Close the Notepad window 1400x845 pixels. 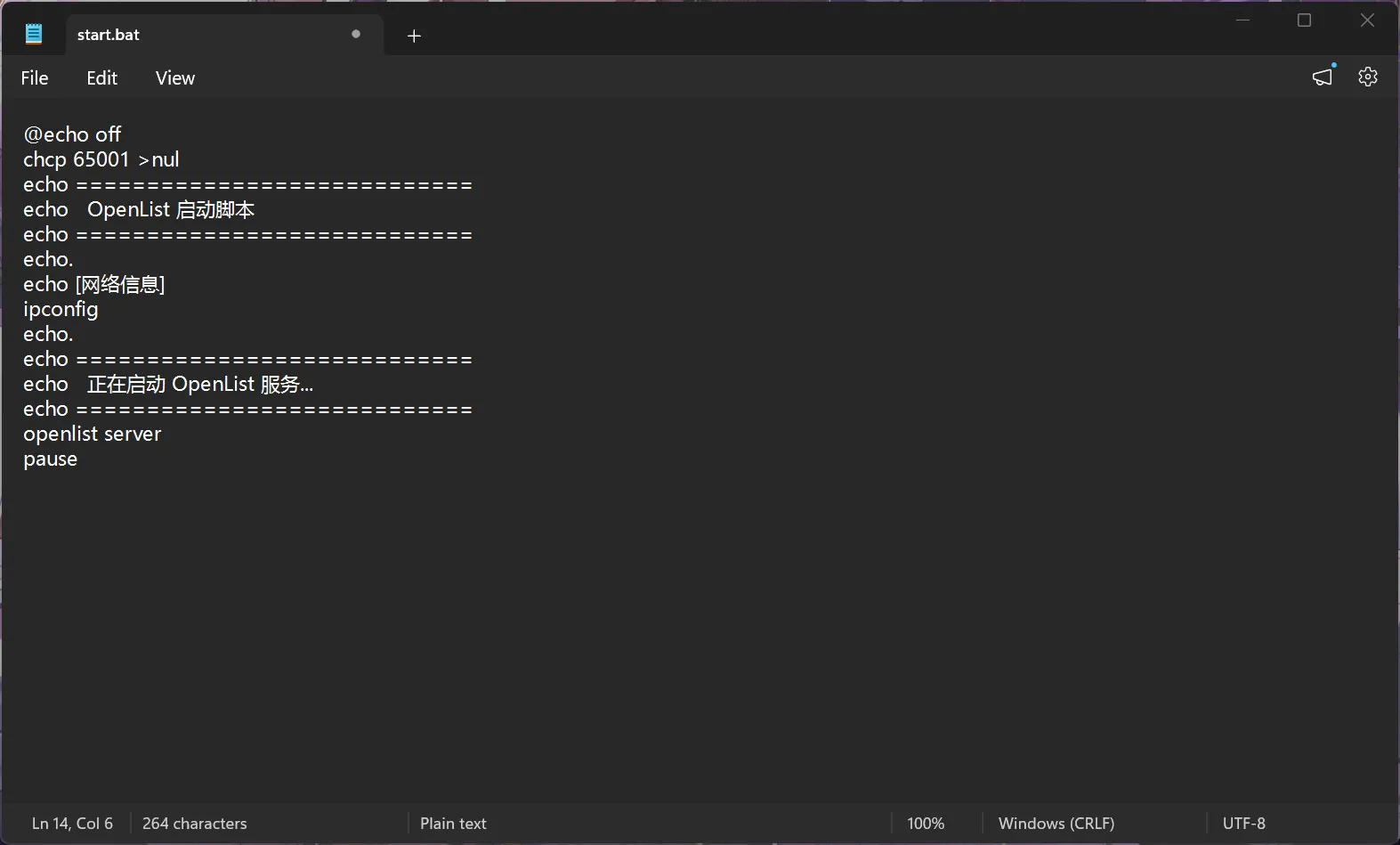pyautogui.click(x=1368, y=20)
